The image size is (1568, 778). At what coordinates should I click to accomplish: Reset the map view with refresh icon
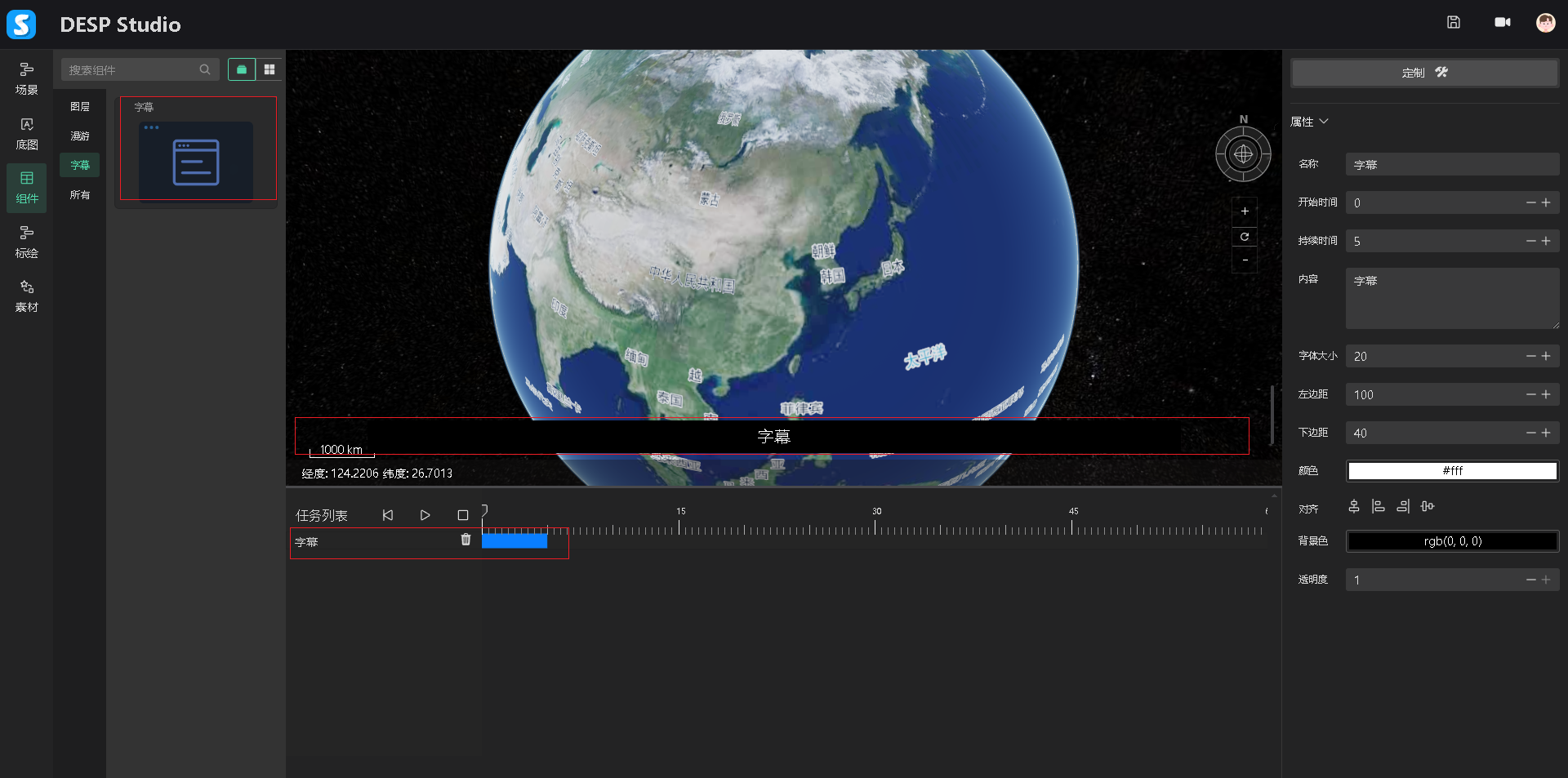(1245, 237)
